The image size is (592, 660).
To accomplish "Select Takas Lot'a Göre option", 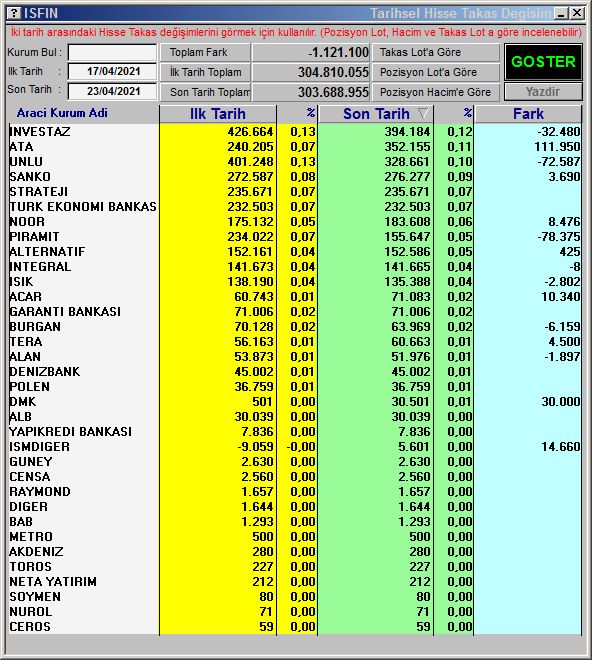I will [436, 52].
